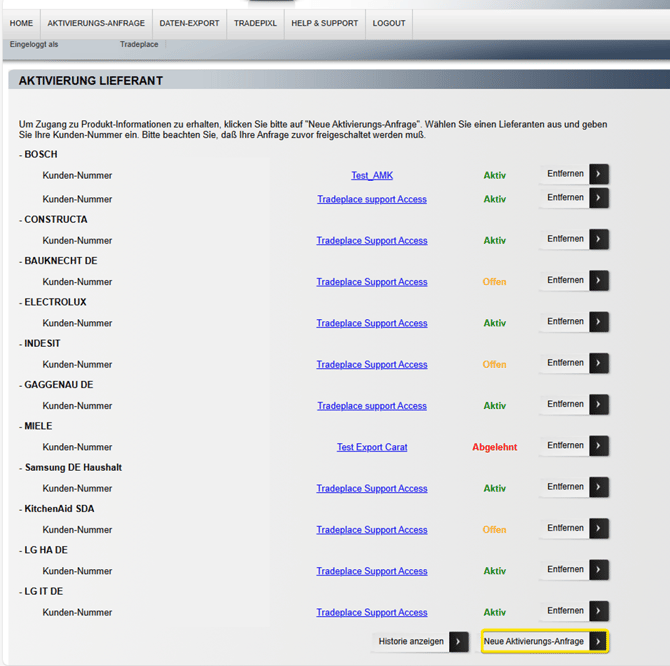Viewport: 670px width, 666px height.
Task: Open ELECTROLUX's Tradeplace Support Access link
Action: (x=372, y=323)
